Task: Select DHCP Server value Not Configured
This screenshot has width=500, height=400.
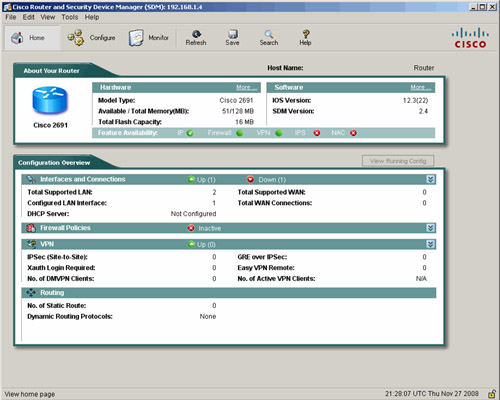Action: pos(193,214)
